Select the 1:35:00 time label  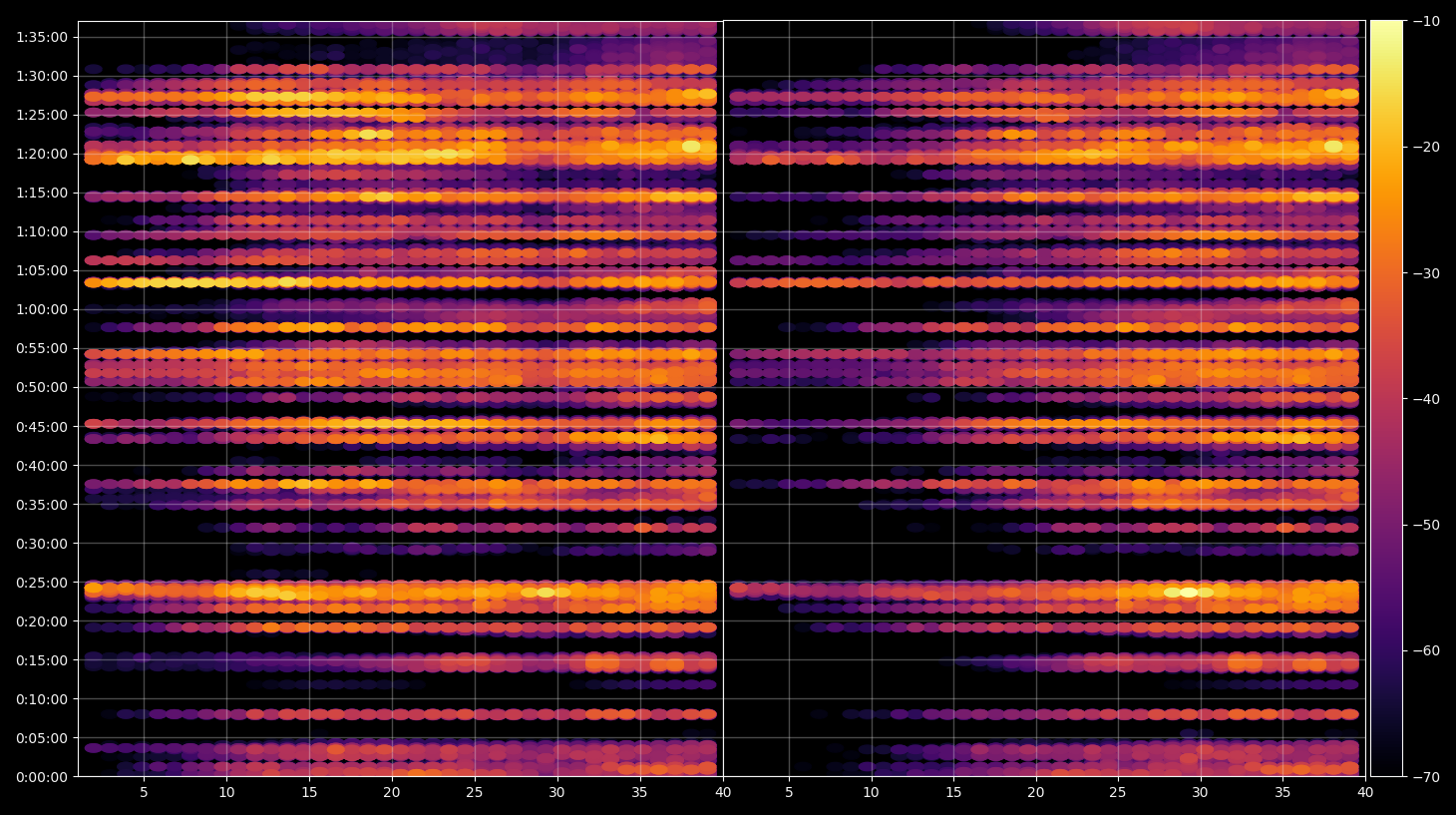pos(42,37)
